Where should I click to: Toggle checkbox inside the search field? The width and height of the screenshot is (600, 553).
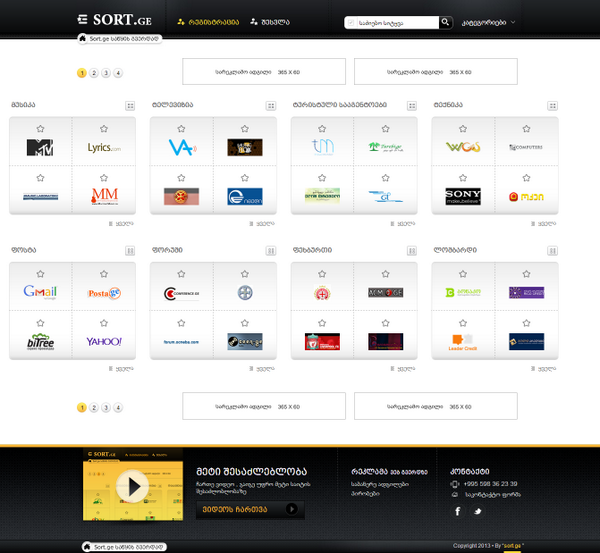click(351, 23)
